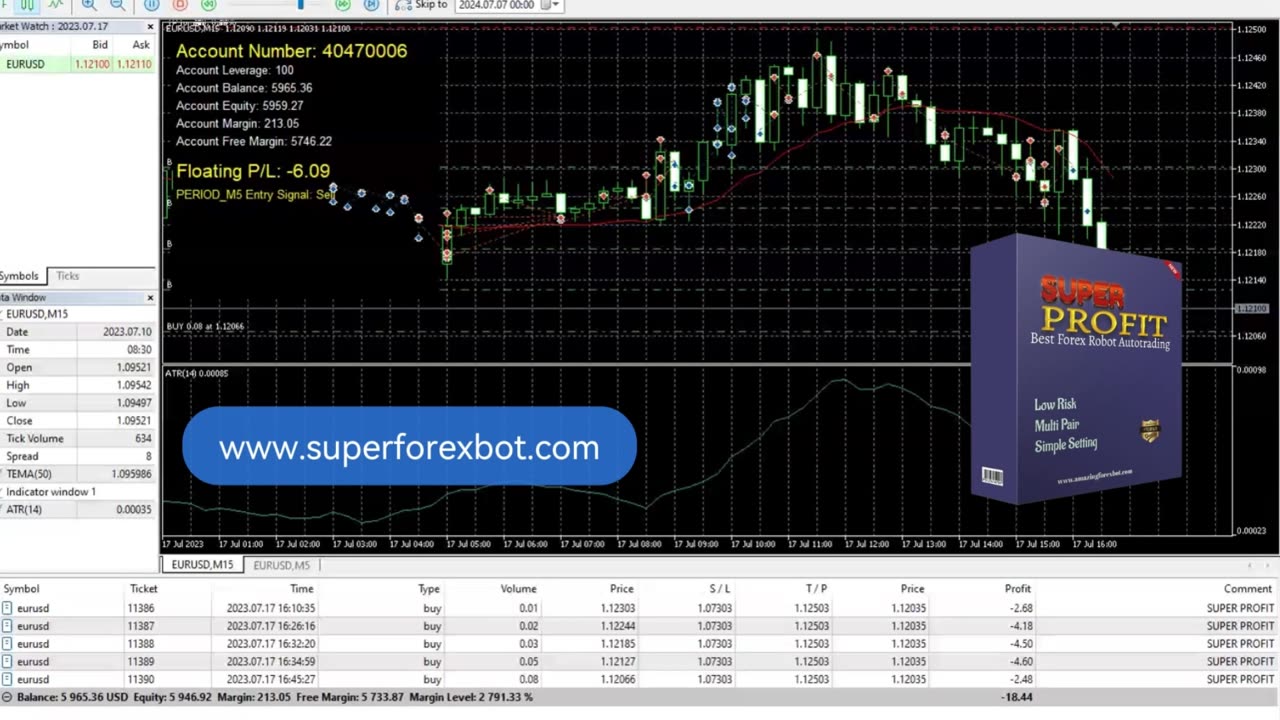The height and width of the screenshot is (720, 1280).
Task: Click the total profit value -18.44
Action: tap(1017, 697)
